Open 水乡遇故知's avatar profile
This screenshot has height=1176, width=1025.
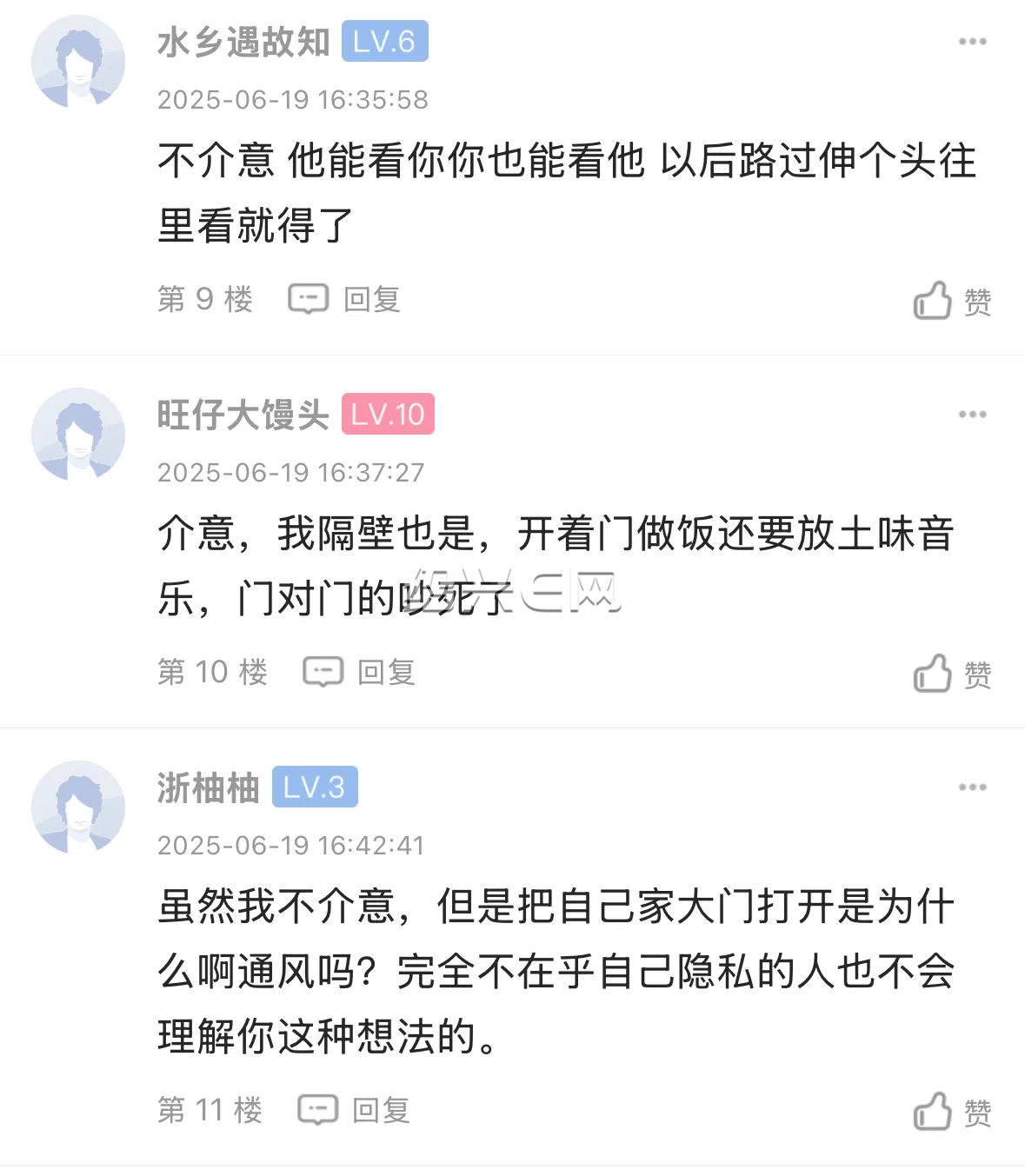pos(78,62)
